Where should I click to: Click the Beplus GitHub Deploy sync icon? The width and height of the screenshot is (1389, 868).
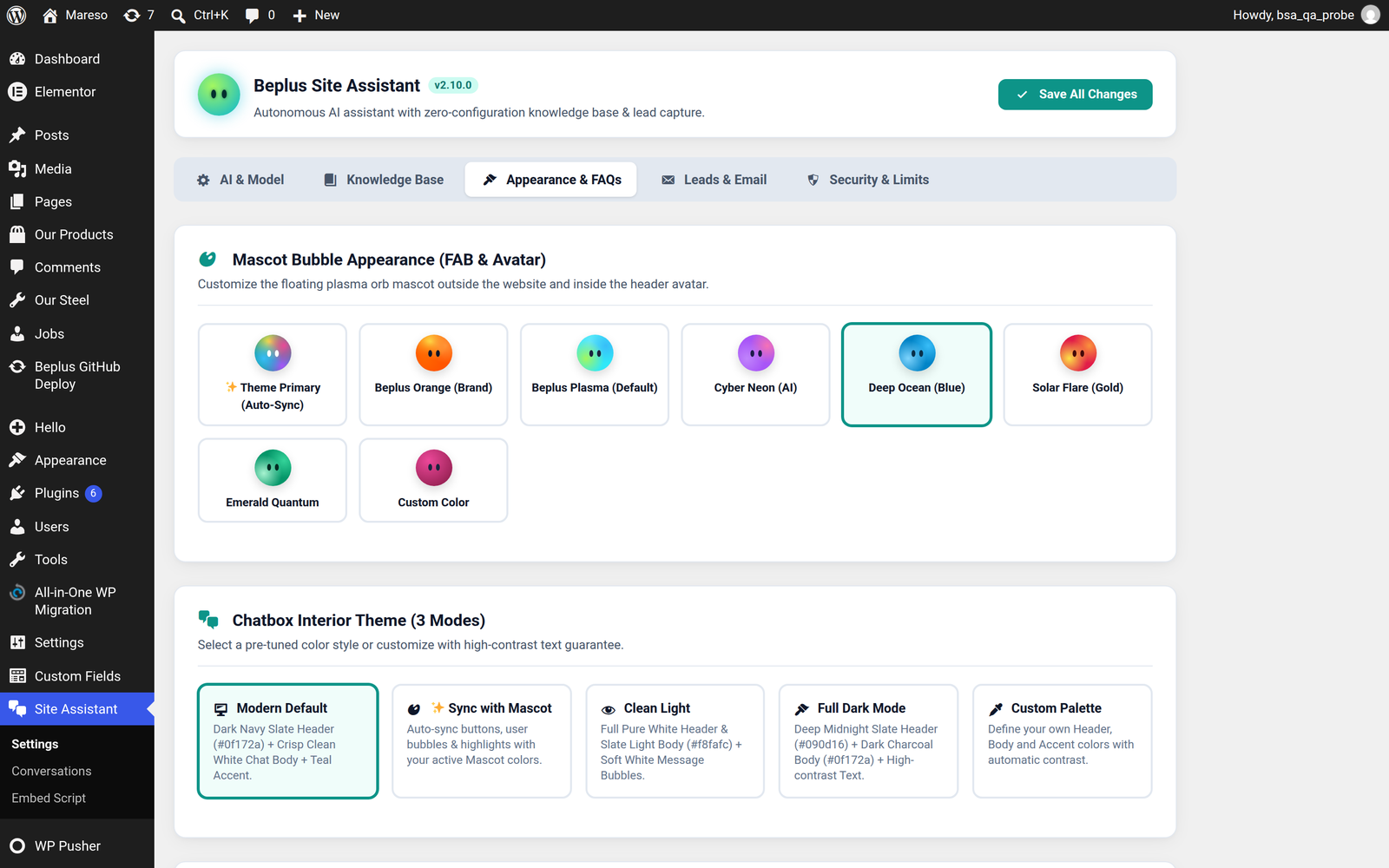[x=17, y=366]
